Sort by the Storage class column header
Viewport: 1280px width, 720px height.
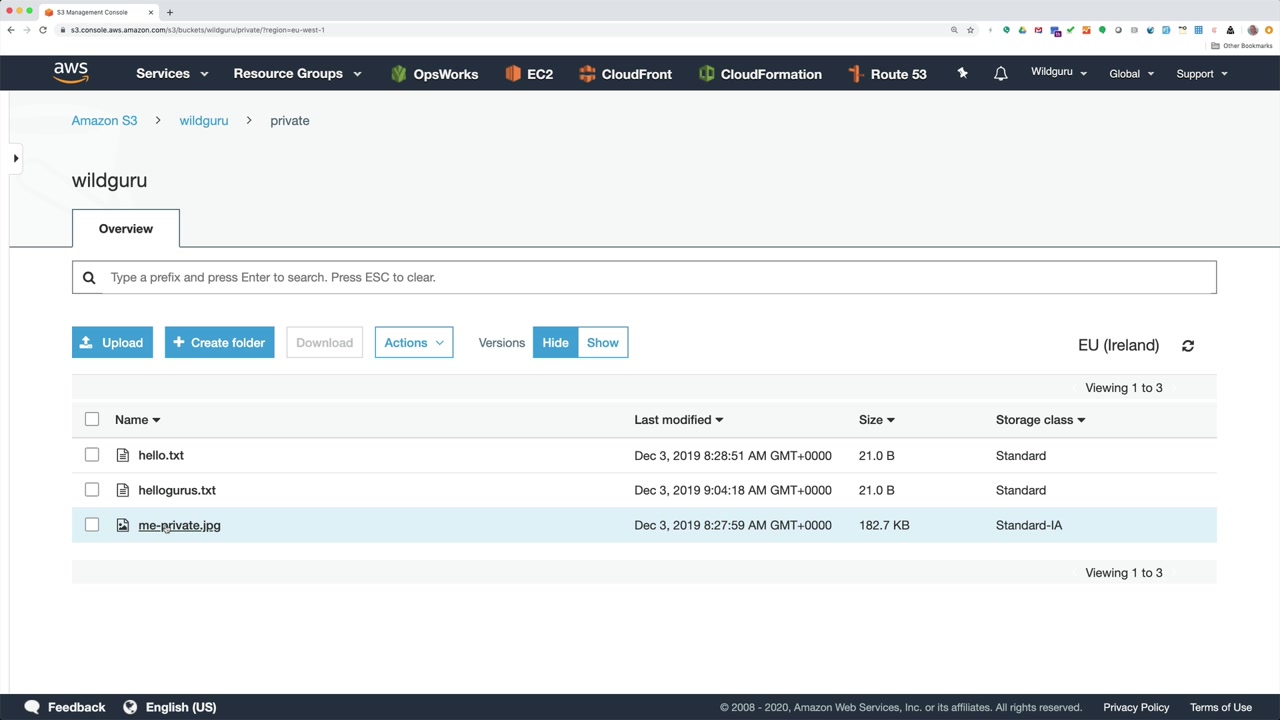(x=1040, y=420)
